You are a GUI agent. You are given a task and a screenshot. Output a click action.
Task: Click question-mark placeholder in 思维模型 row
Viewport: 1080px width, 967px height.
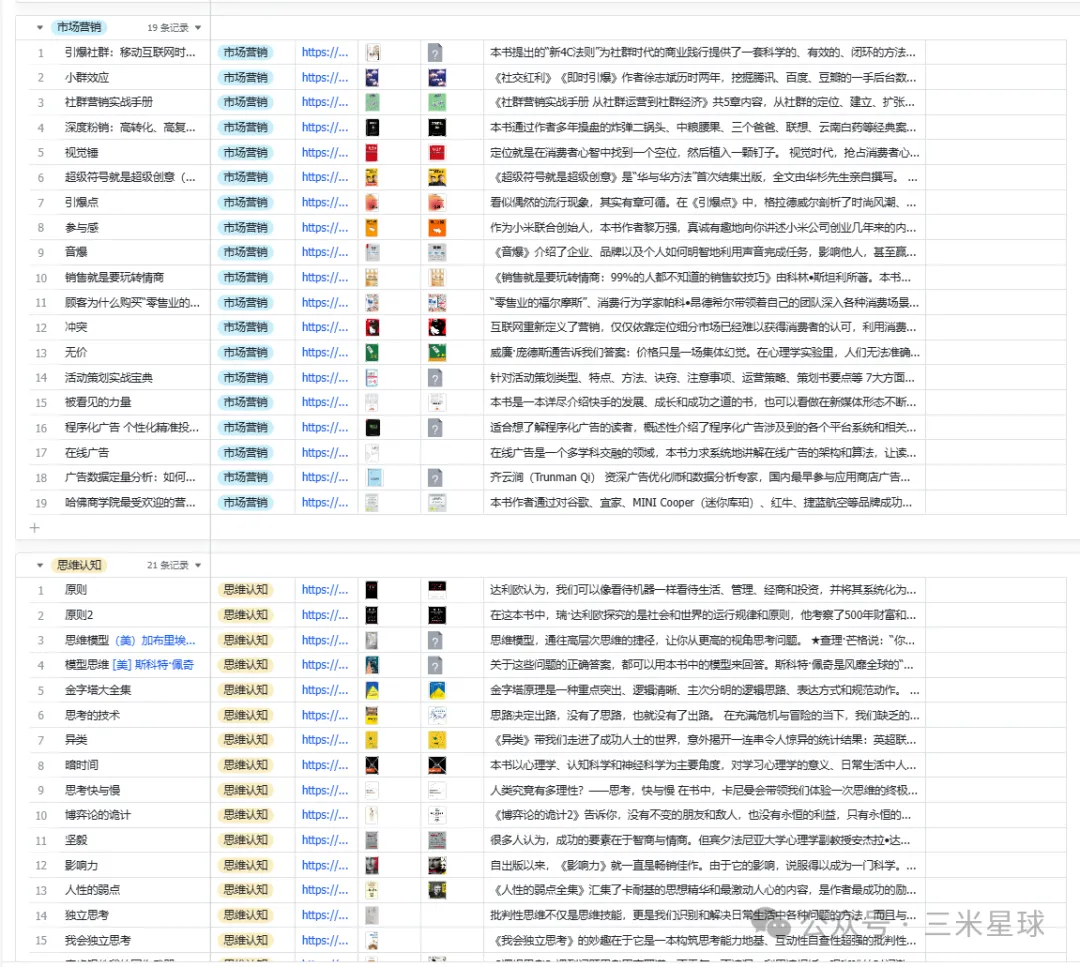pyautogui.click(x=435, y=640)
